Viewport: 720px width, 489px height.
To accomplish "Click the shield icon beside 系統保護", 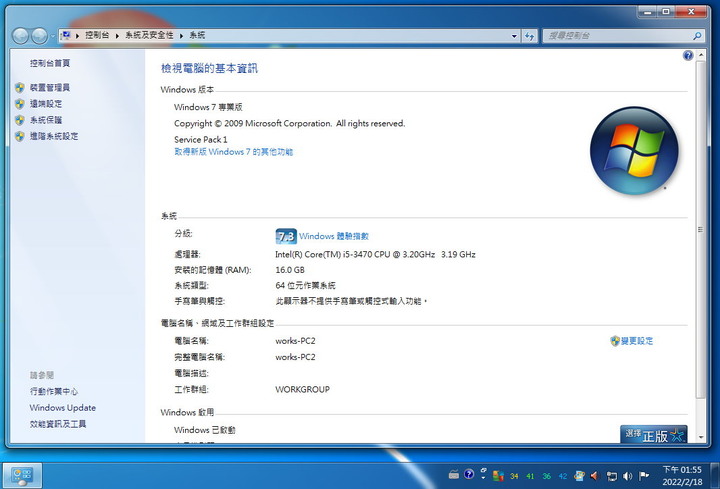I will tap(19, 120).
